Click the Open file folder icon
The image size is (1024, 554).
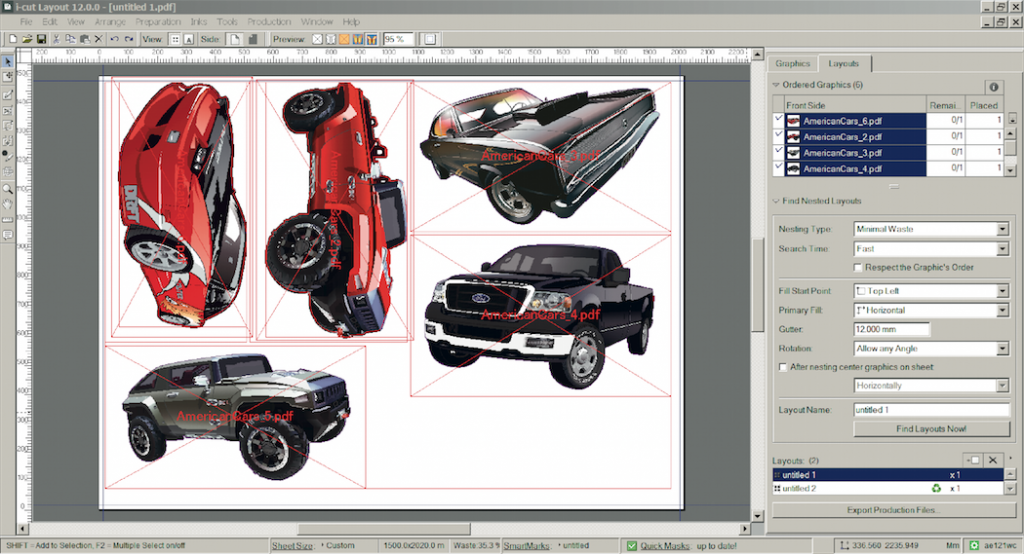tap(27, 39)
